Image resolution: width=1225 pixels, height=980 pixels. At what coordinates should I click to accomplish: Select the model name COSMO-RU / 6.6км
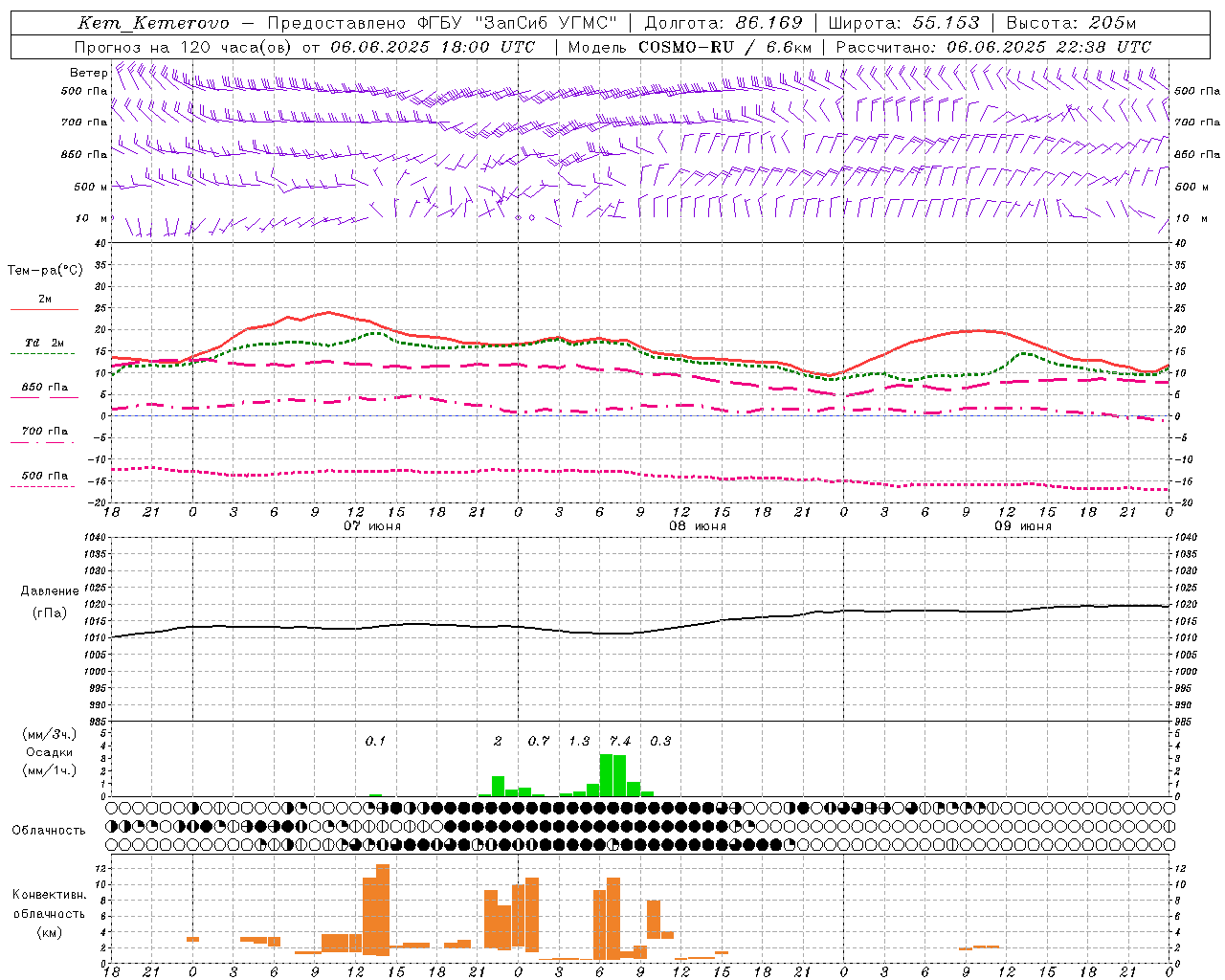(x=724, y=47)
